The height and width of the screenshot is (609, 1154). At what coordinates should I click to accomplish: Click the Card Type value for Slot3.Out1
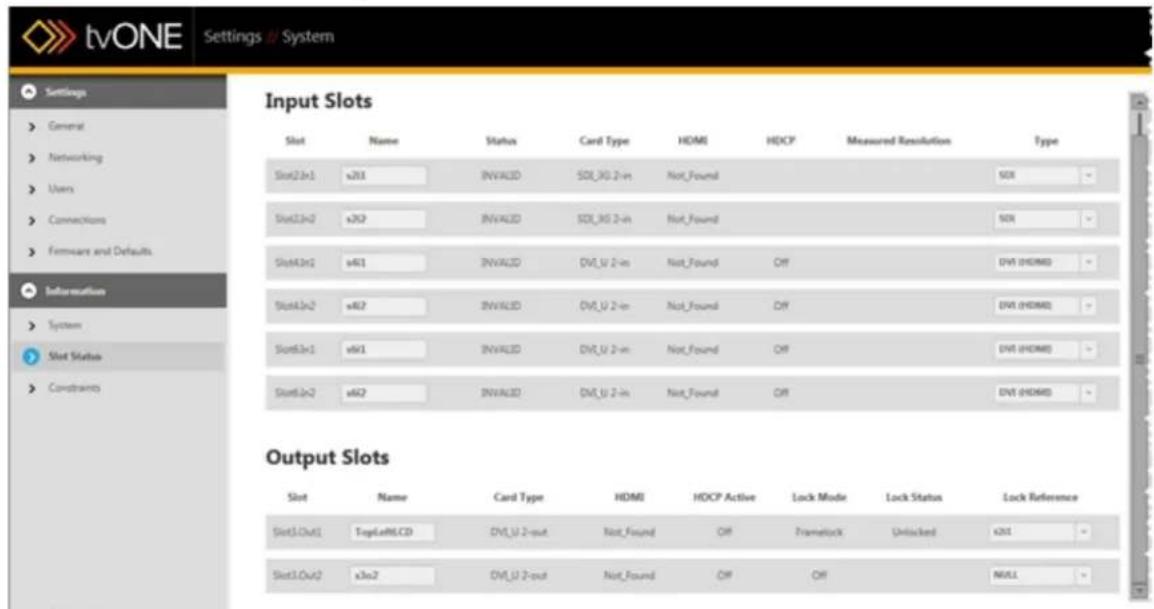coord(519,532)
